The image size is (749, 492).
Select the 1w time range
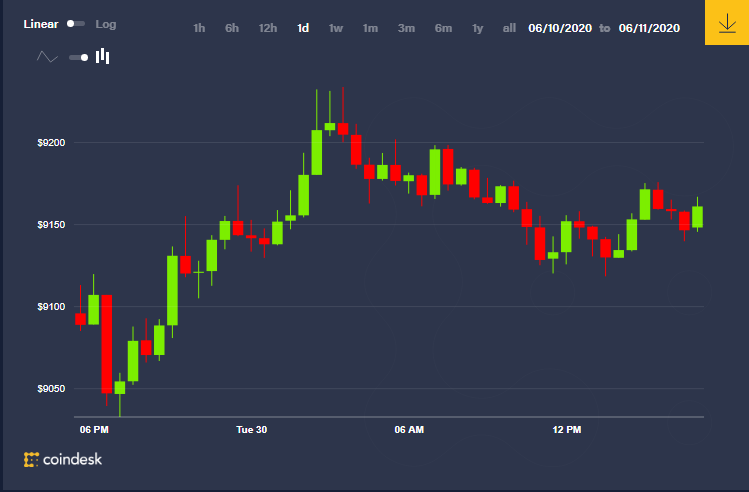click(x=336, y=28)
